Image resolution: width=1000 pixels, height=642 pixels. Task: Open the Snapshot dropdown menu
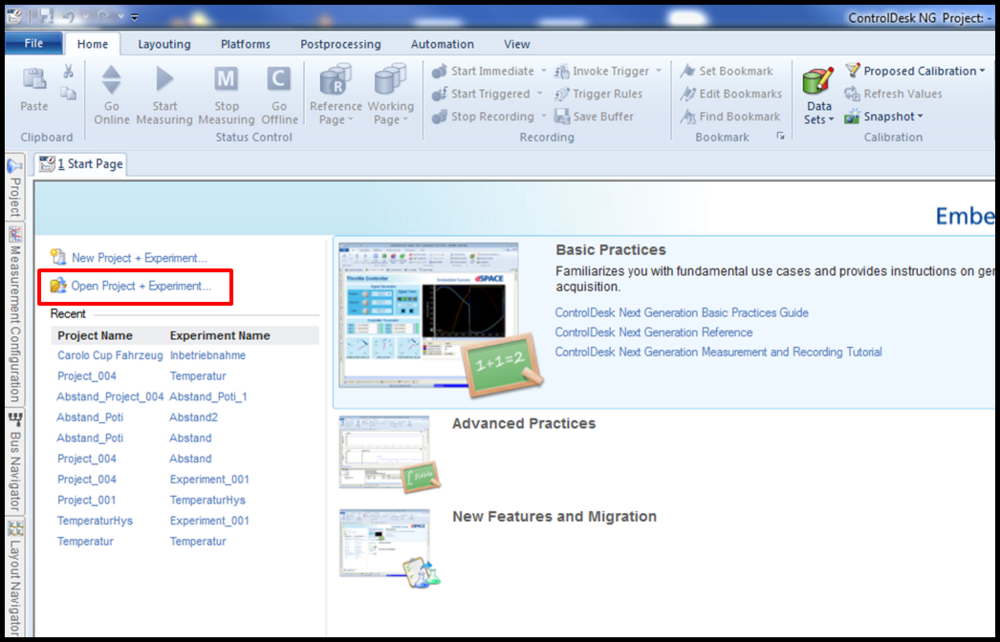pos(920,116)
